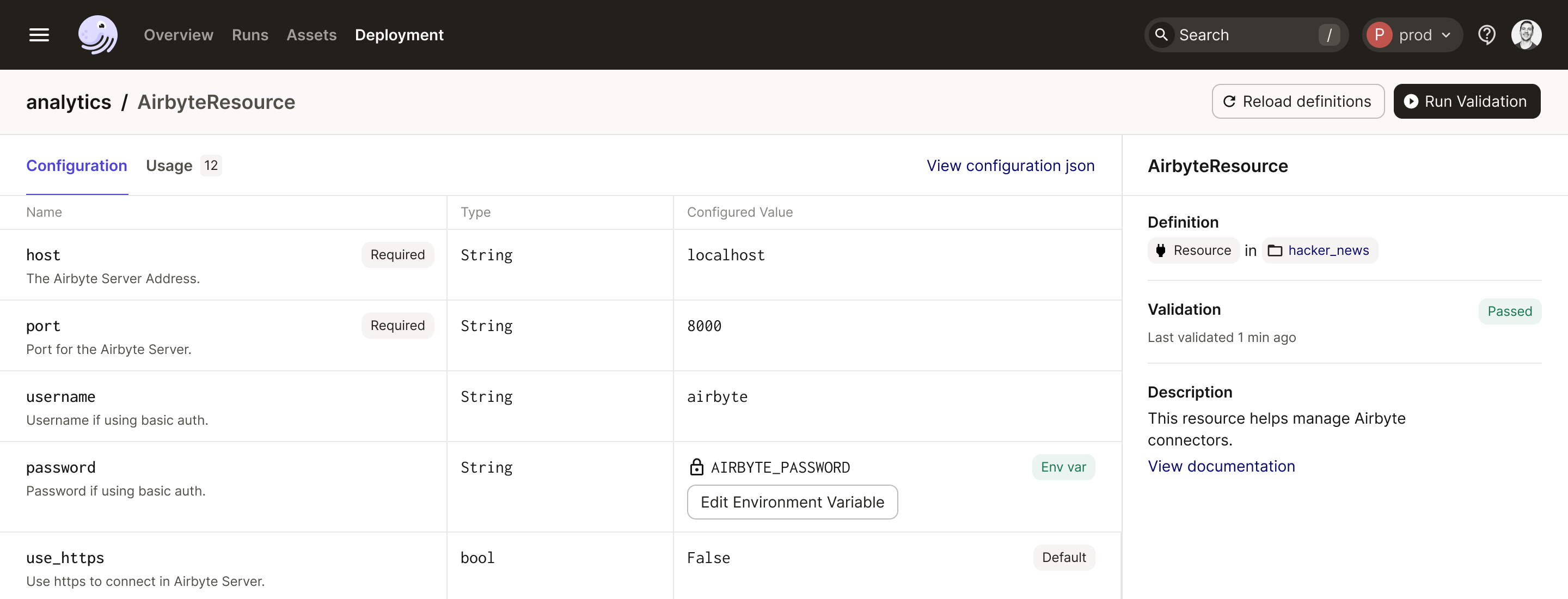Open View documentation link

point(1221,466)
